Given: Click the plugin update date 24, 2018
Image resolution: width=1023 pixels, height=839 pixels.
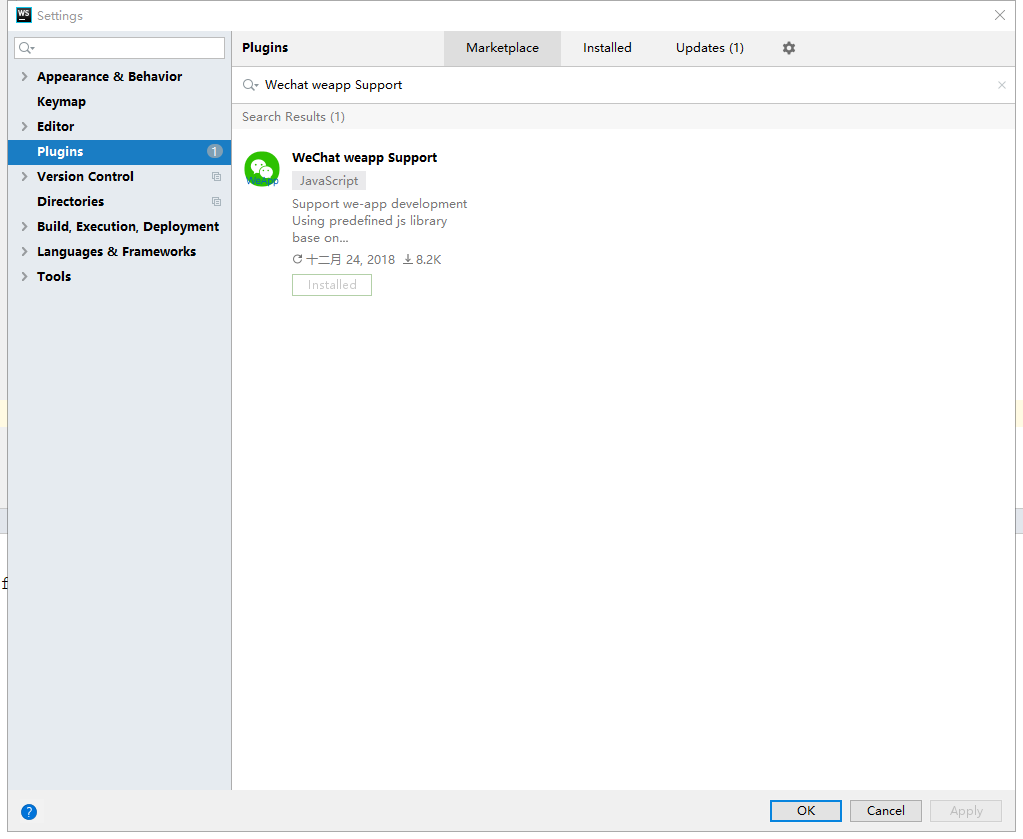Looking at the screenshot, I should pos(350,260).
